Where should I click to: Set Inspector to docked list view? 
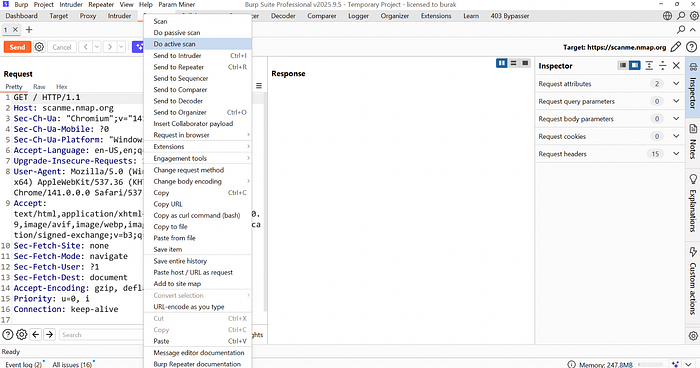pyautogui.click(x=623, y=66)
